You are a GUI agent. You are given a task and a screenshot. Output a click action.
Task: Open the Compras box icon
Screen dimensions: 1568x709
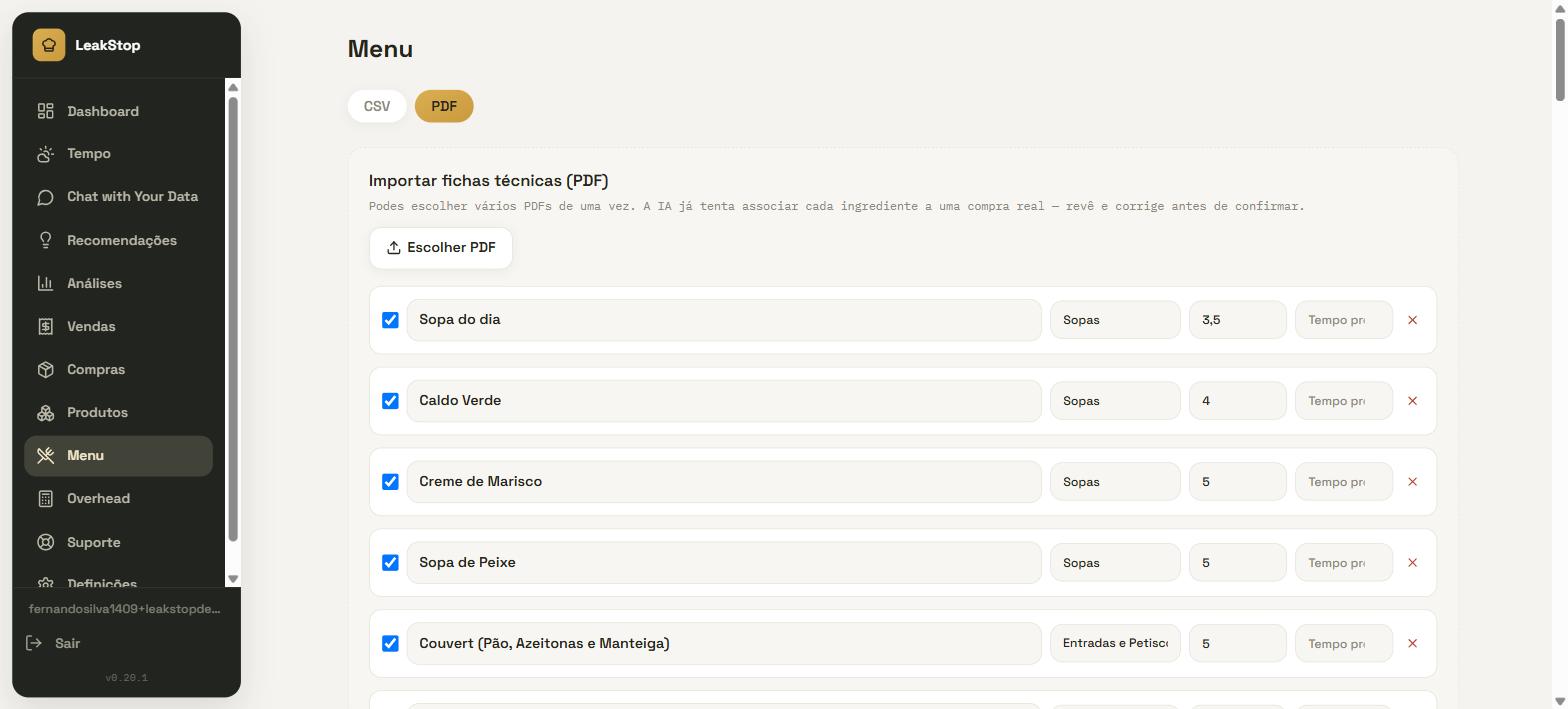[45, 369]
